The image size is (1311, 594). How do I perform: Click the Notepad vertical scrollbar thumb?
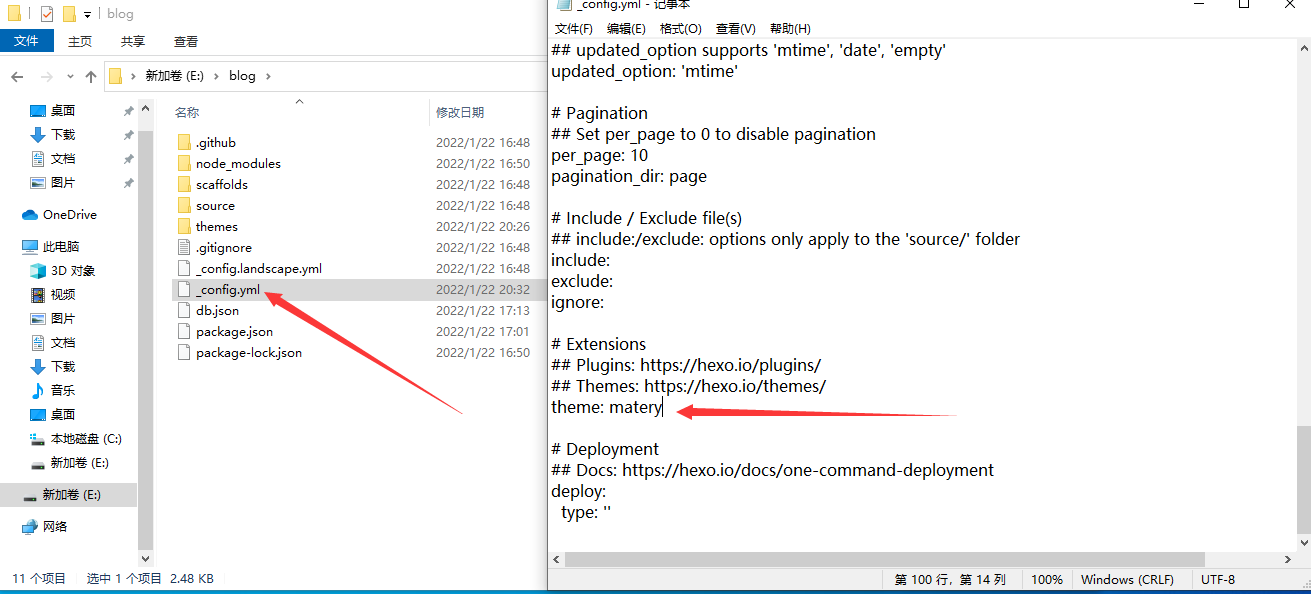click(1303, 479)
